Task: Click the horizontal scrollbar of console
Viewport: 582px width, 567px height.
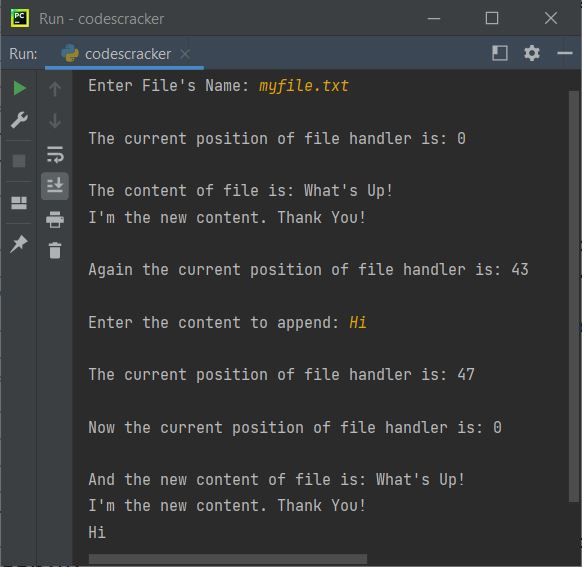Action: (228, 560)
